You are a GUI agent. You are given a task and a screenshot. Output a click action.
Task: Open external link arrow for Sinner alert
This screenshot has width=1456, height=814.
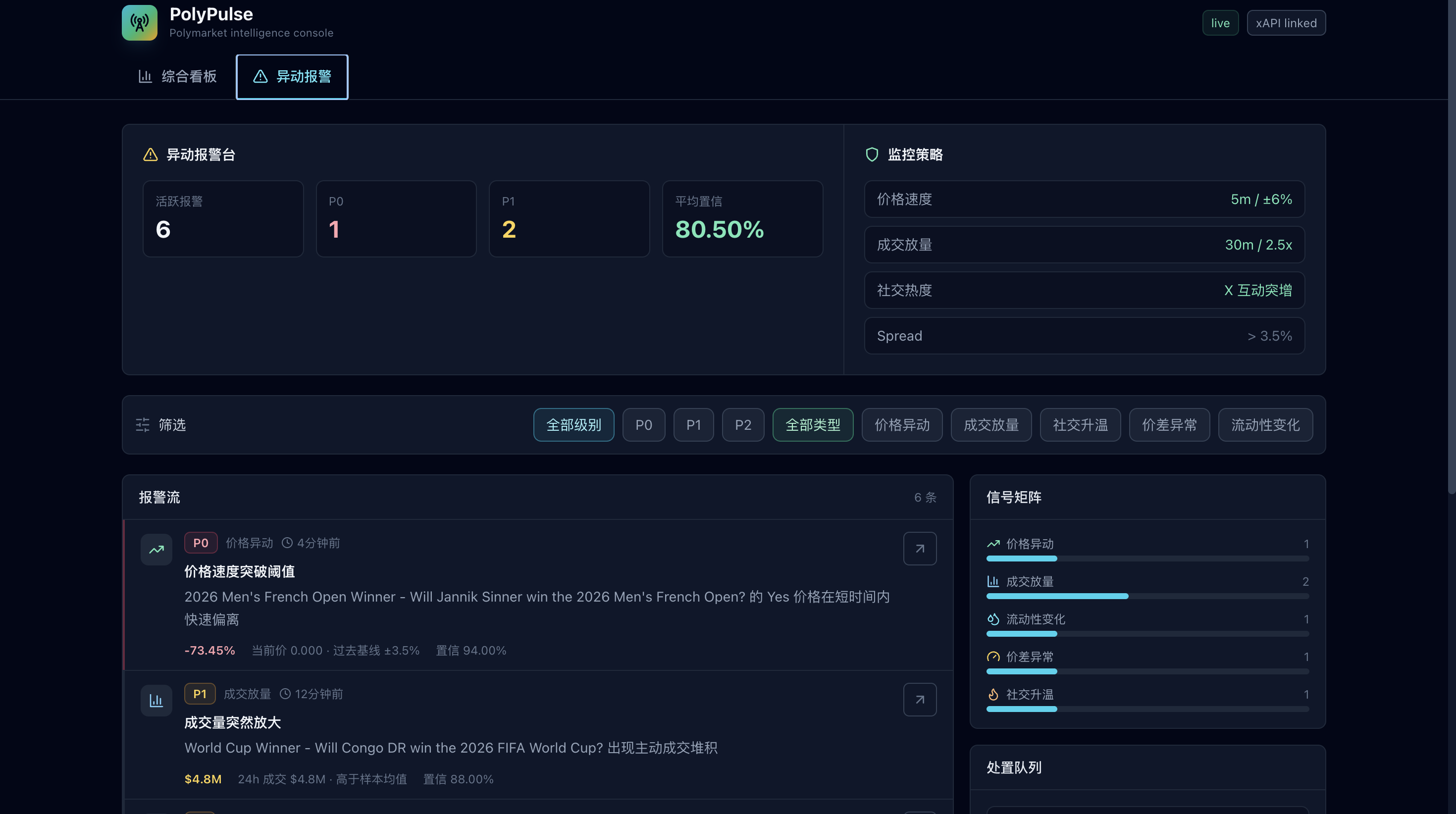[x=920, y=549]
